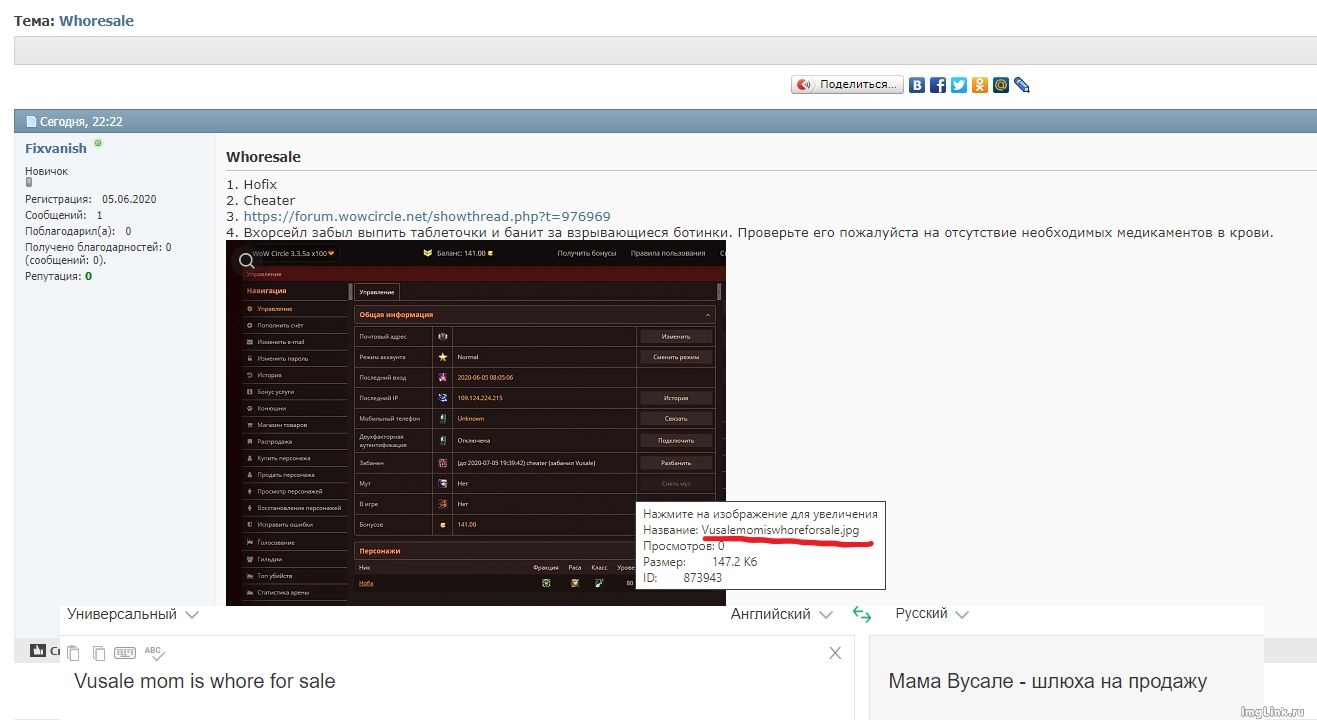1317x720 pixels.
Task: Expand the Английский source language dropdown
Action: click(781, 615)
